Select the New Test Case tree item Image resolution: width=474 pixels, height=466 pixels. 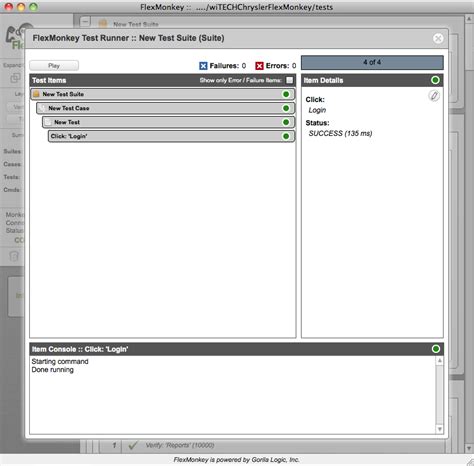pyautogui.click(x=165, y=108)
